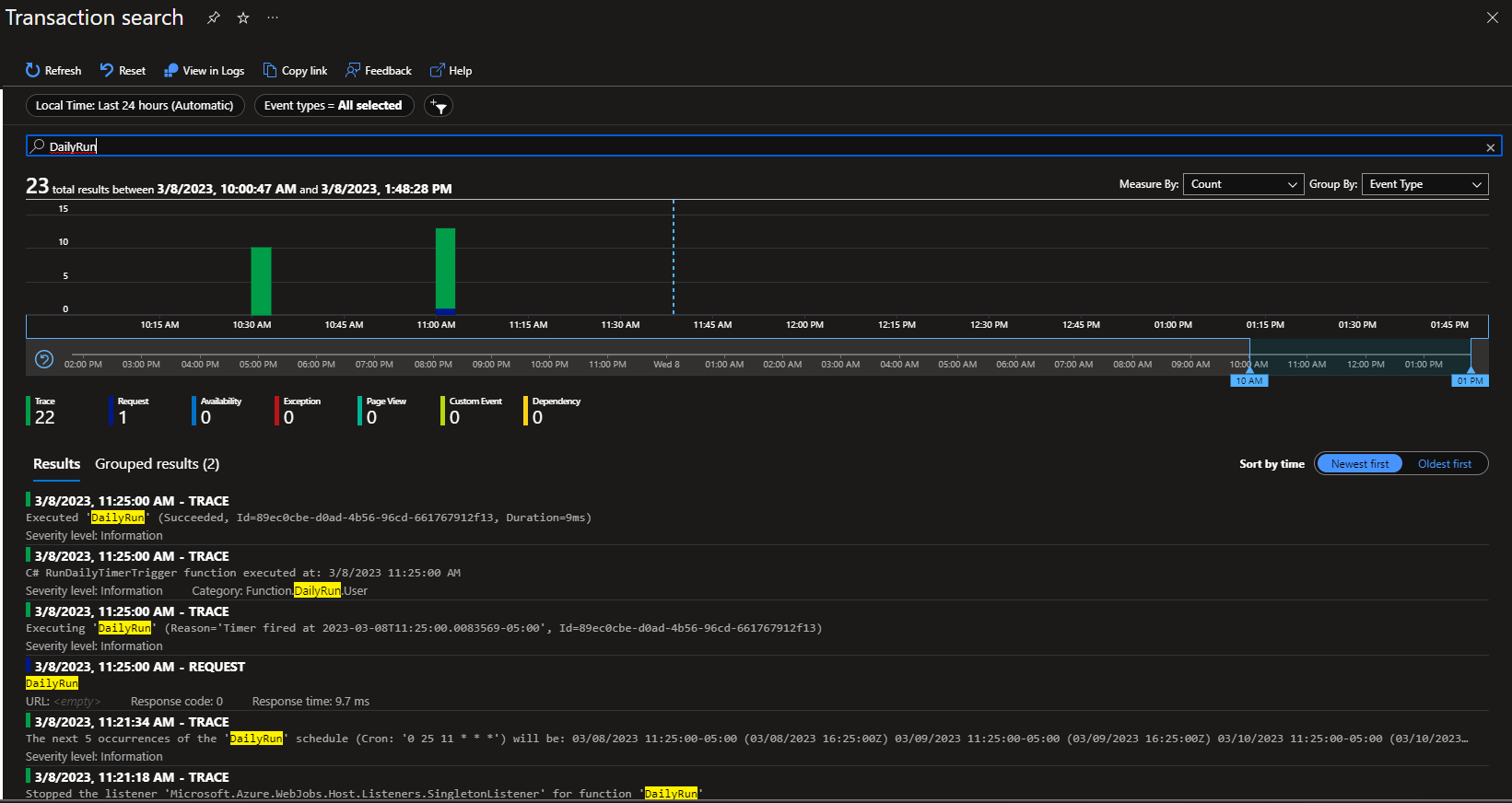Click the 10:30 AM green chart bar

pos(262,281)
